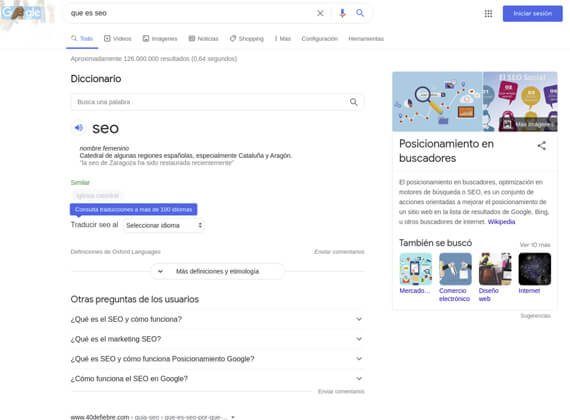Click the Similar label
Viewport: 570px width, 420px height.
point(80,183)
